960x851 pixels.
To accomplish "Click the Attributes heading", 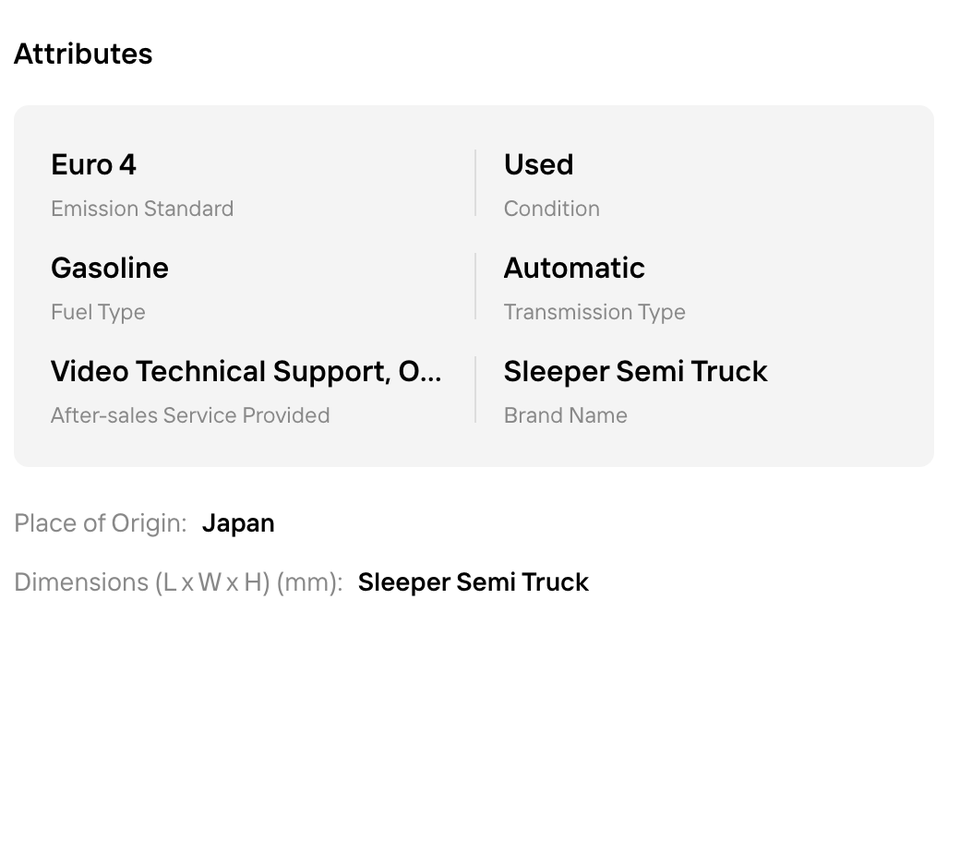I will (x=83, y=54).
